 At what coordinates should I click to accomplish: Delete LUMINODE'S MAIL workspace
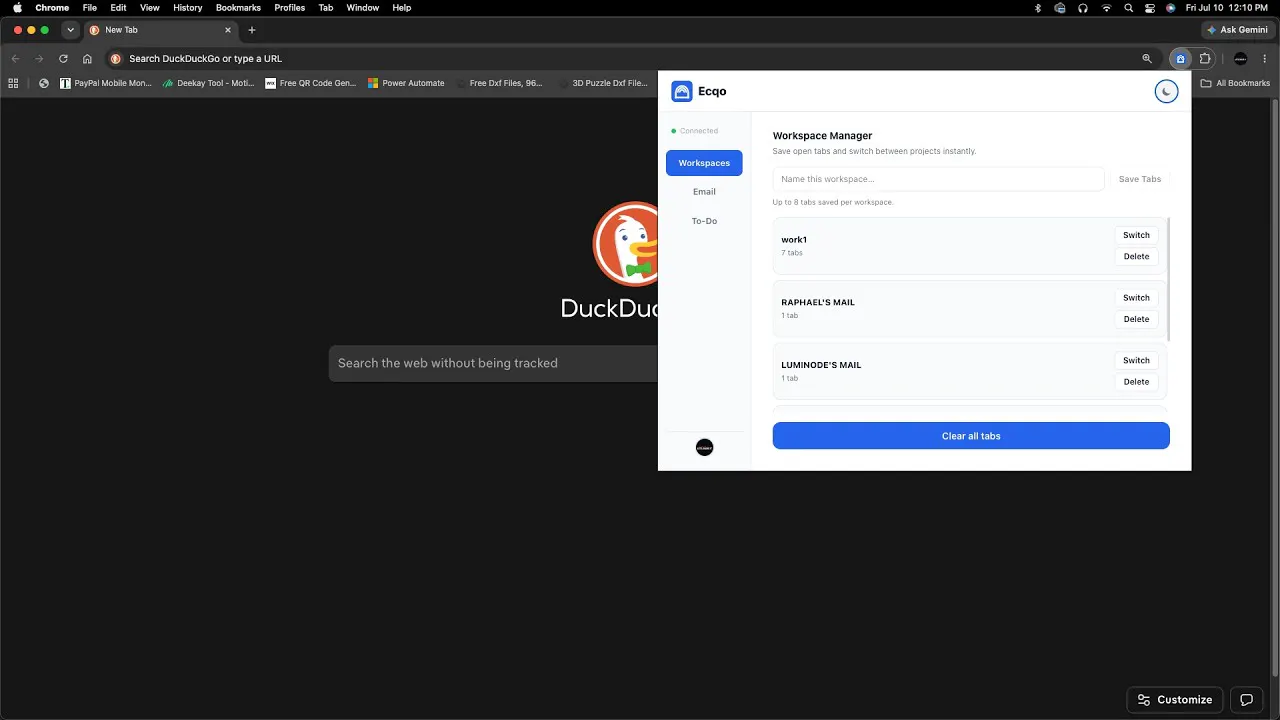pyautogui.click(x=1136, y=381)
